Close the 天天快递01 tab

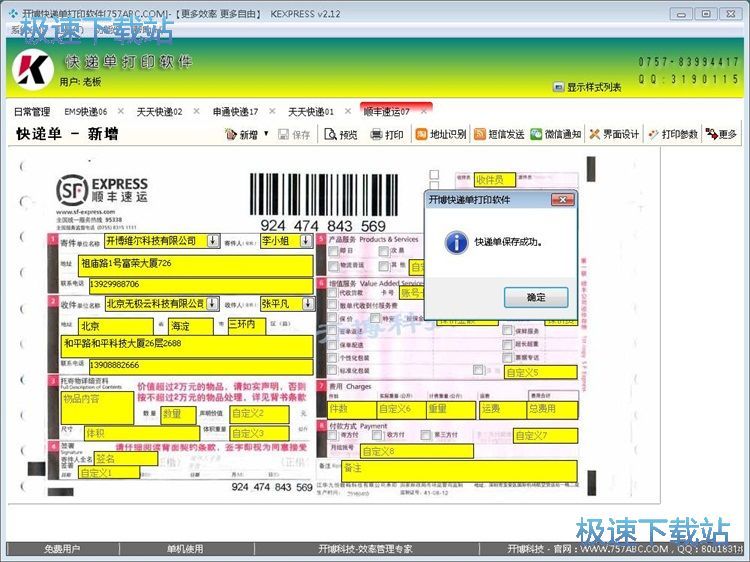[x=348, y=111]
